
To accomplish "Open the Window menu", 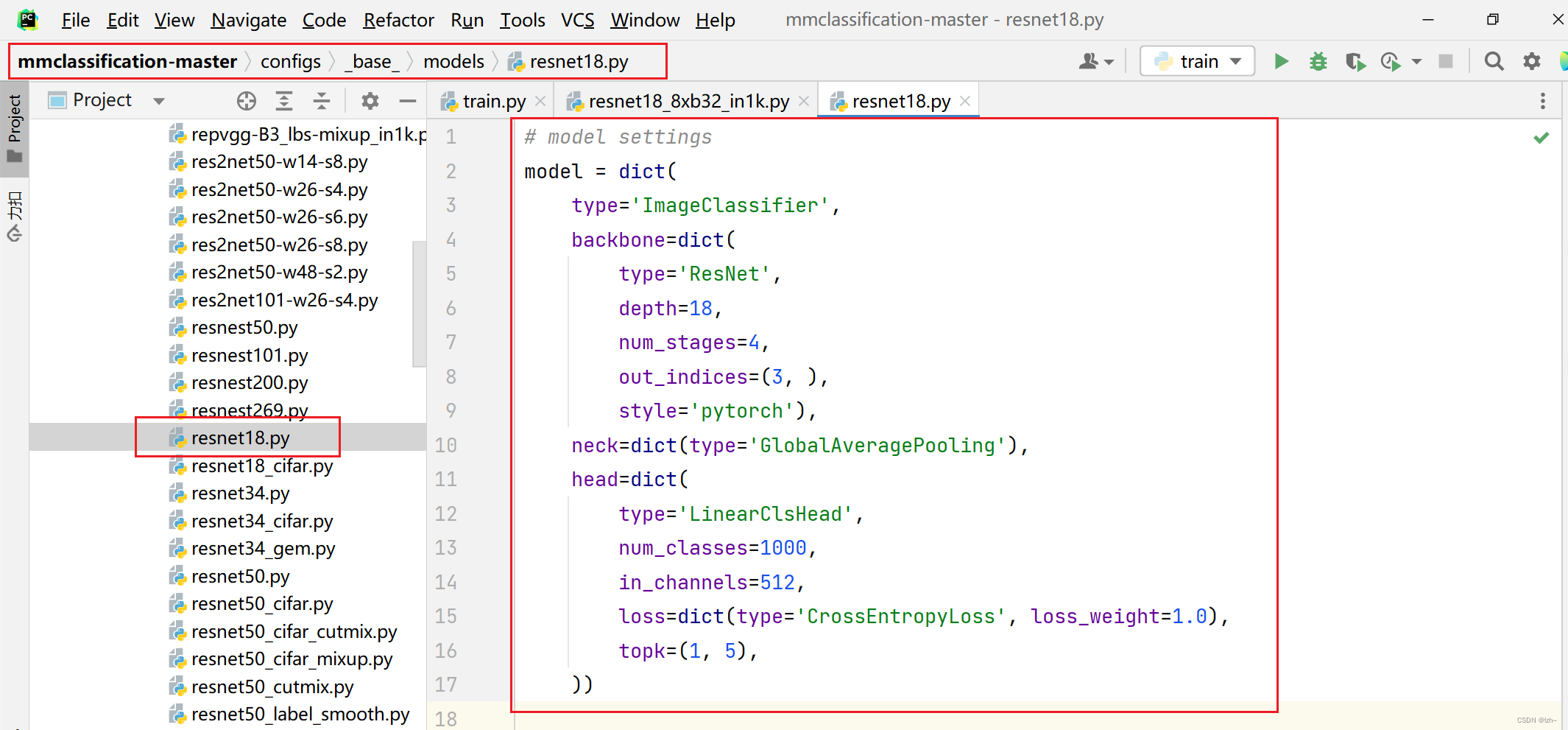I will point(645,20).
